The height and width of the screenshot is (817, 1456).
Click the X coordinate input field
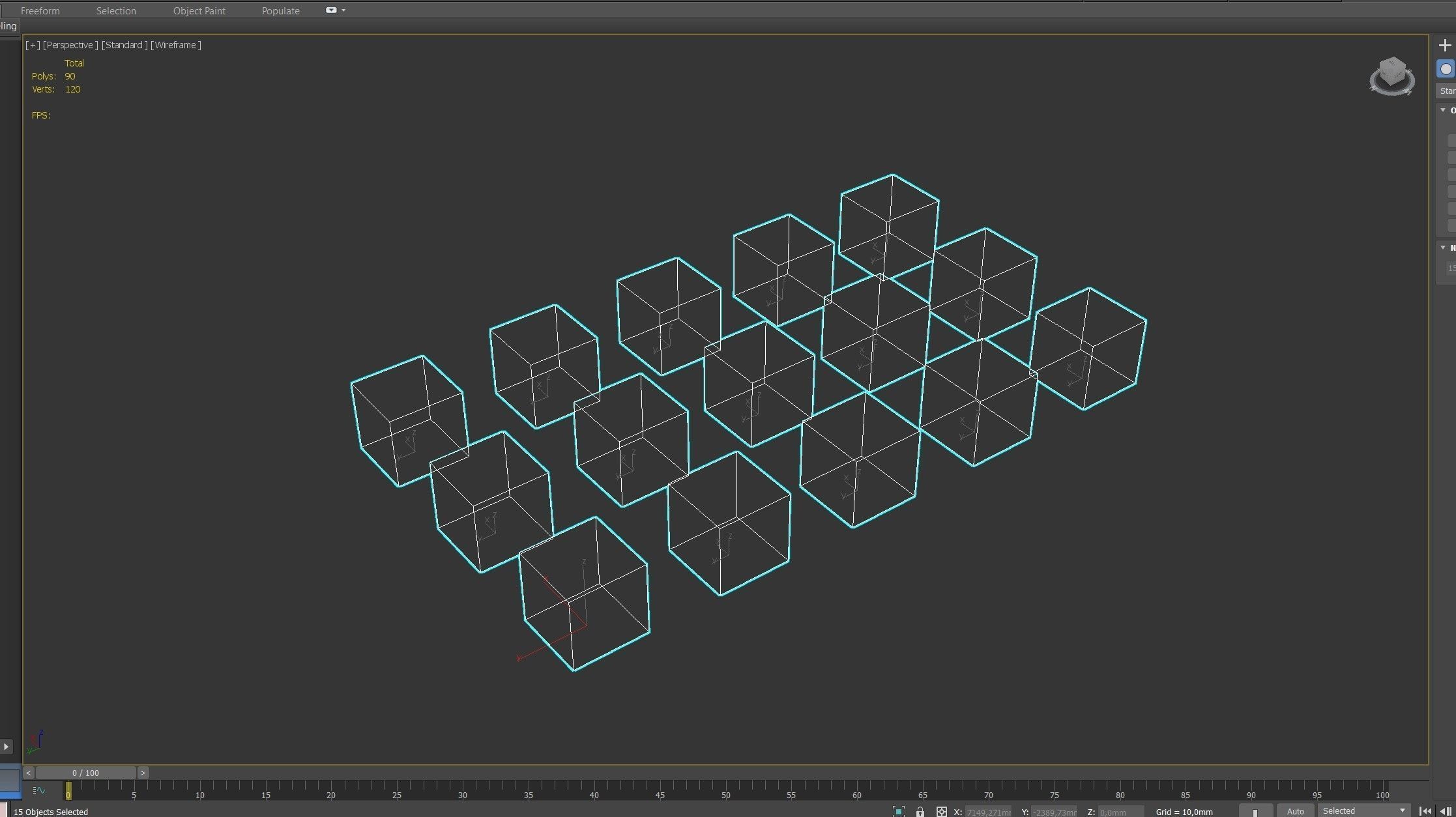[987, 812]
